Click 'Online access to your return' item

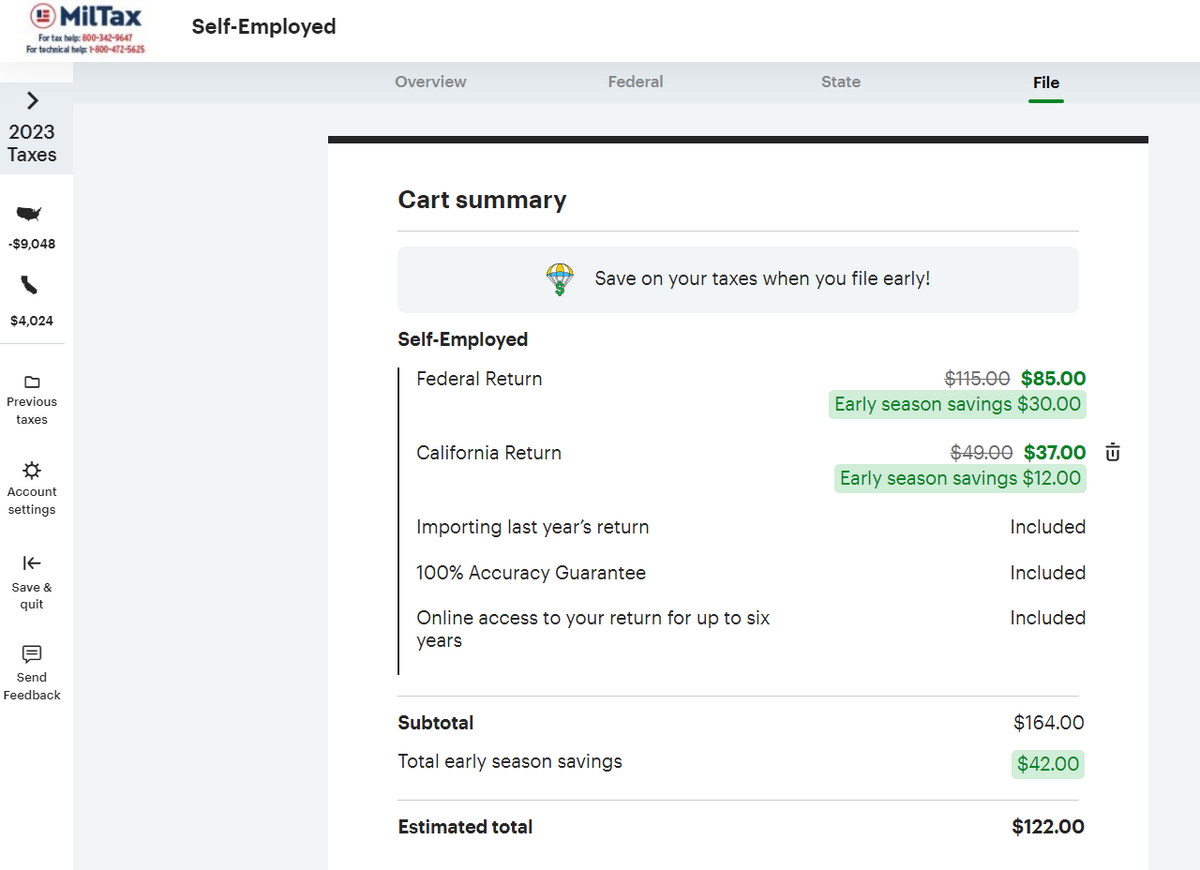593,629
